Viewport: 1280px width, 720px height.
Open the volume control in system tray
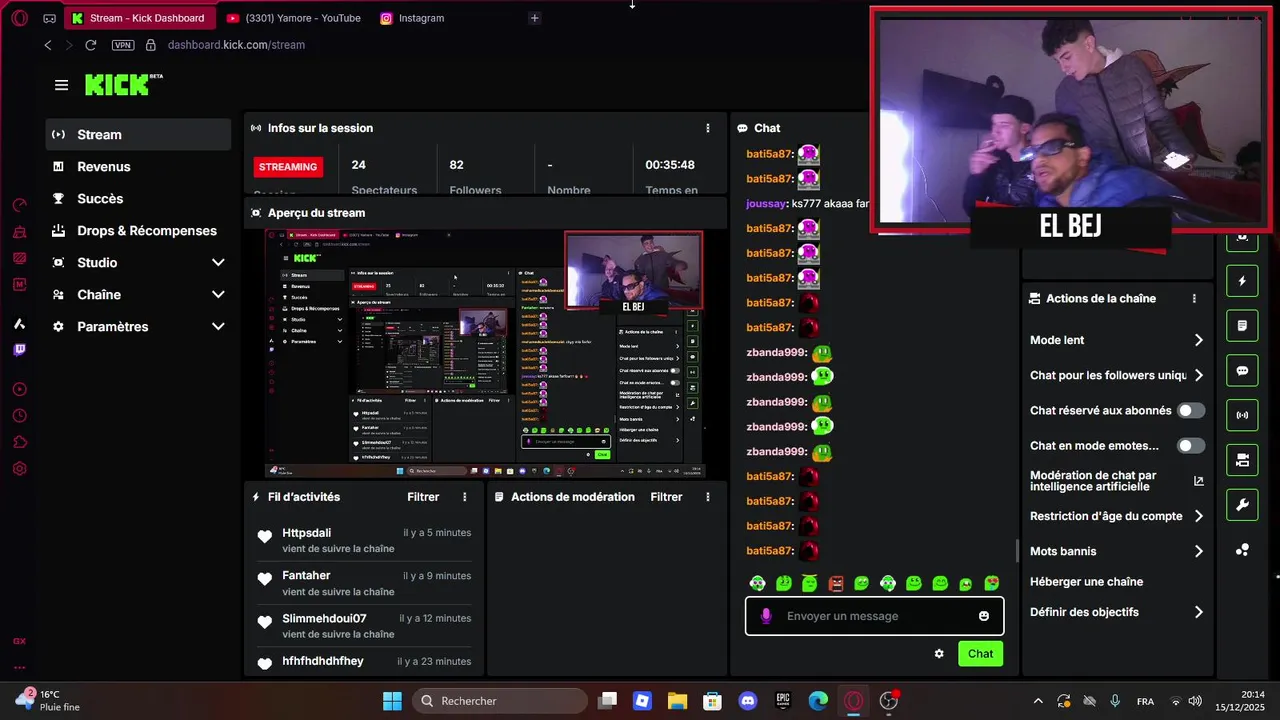click(x=1195, y=701)
